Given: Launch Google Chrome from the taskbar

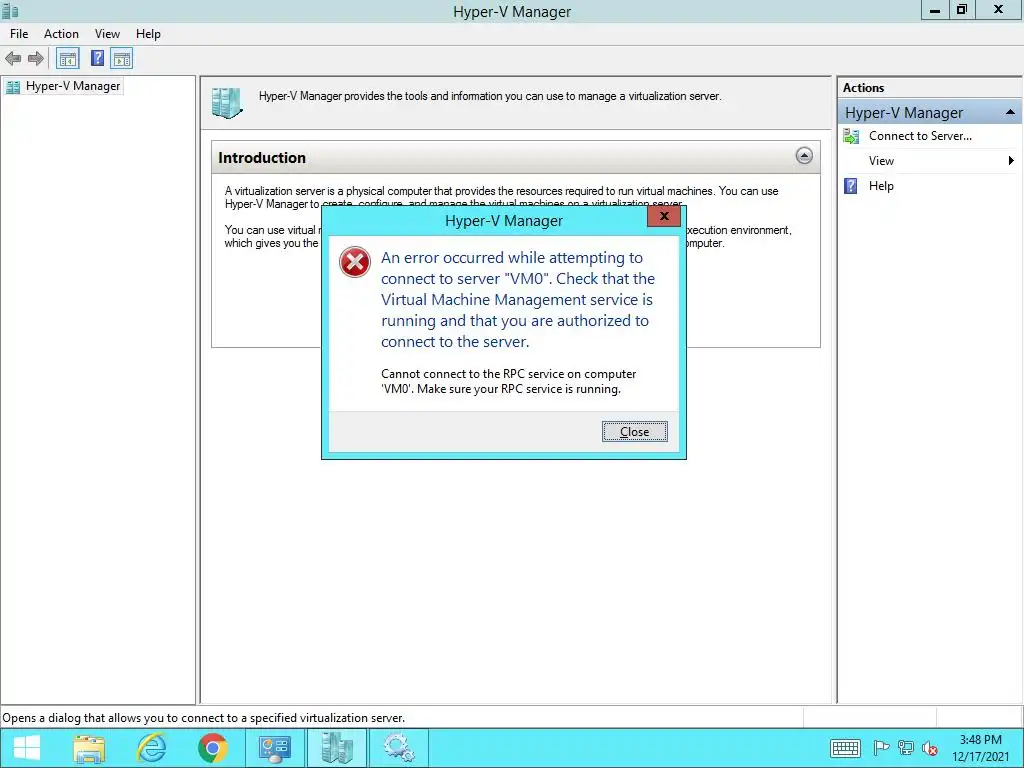Looking at the screenshot, I should [x=213, y=748].
